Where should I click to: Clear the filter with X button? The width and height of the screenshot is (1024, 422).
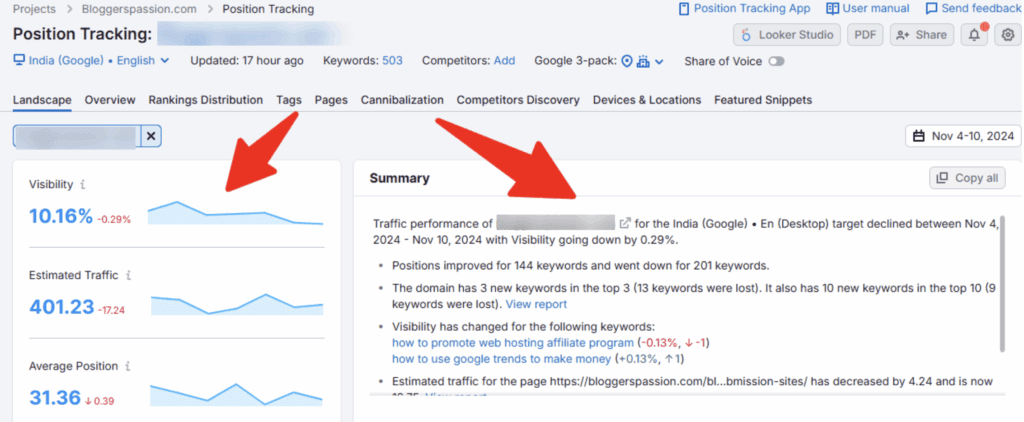coord(151,136)
